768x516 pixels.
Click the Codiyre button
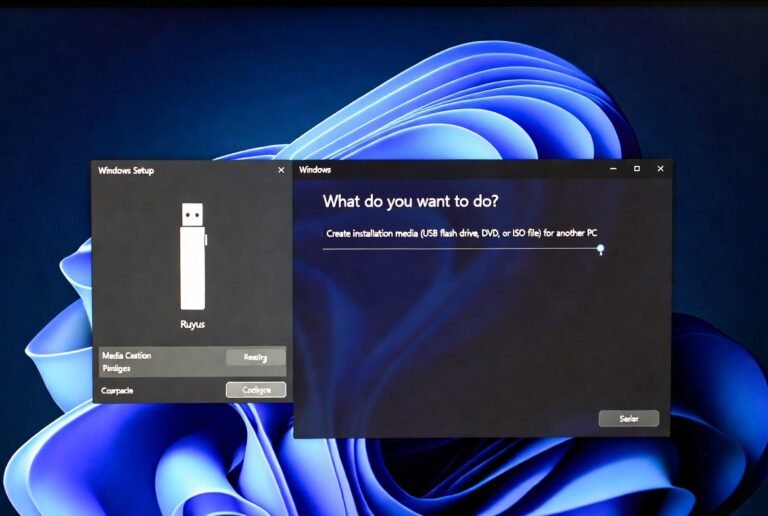tap(256, 390)
